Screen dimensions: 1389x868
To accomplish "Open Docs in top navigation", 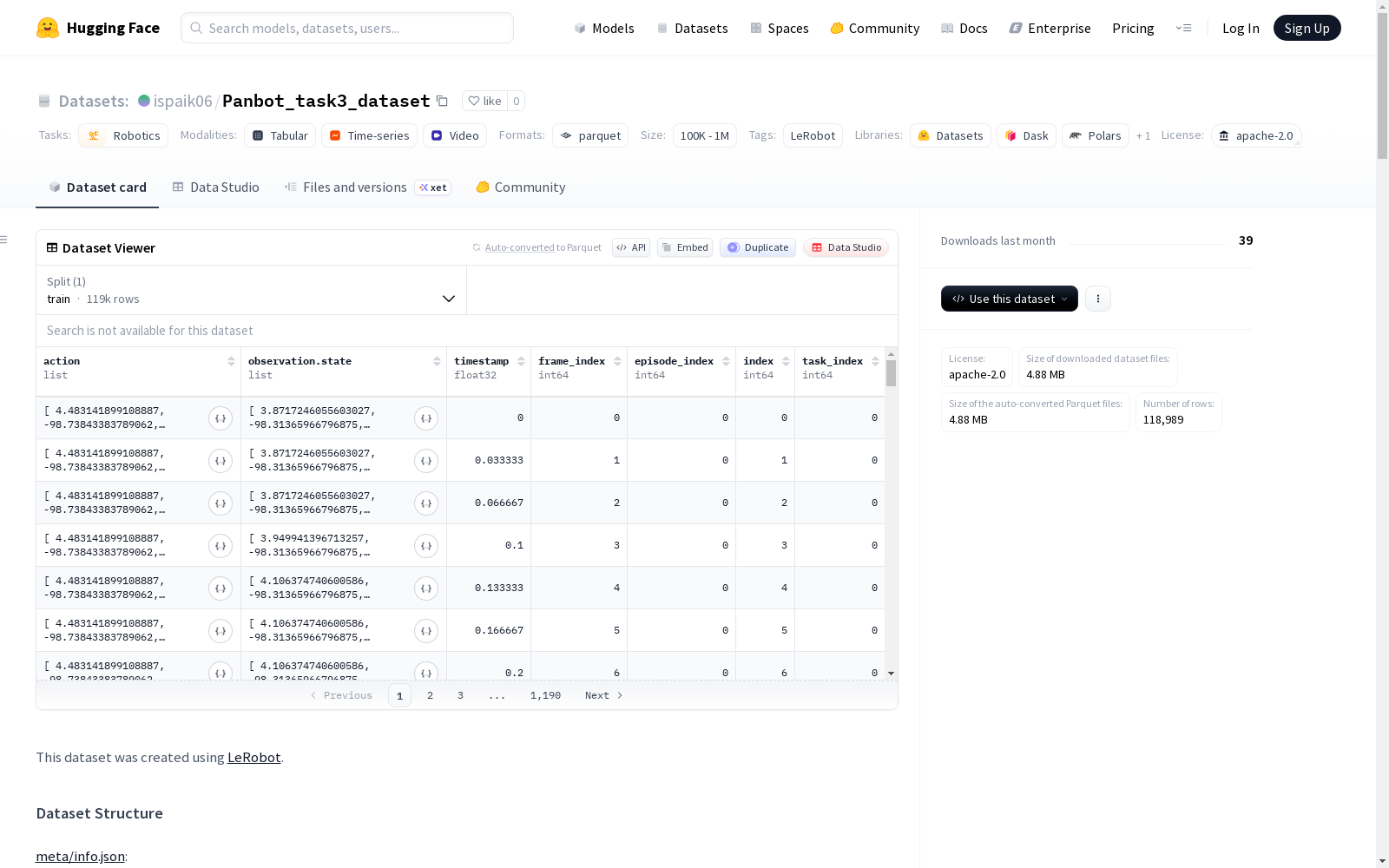I will 964,28.
